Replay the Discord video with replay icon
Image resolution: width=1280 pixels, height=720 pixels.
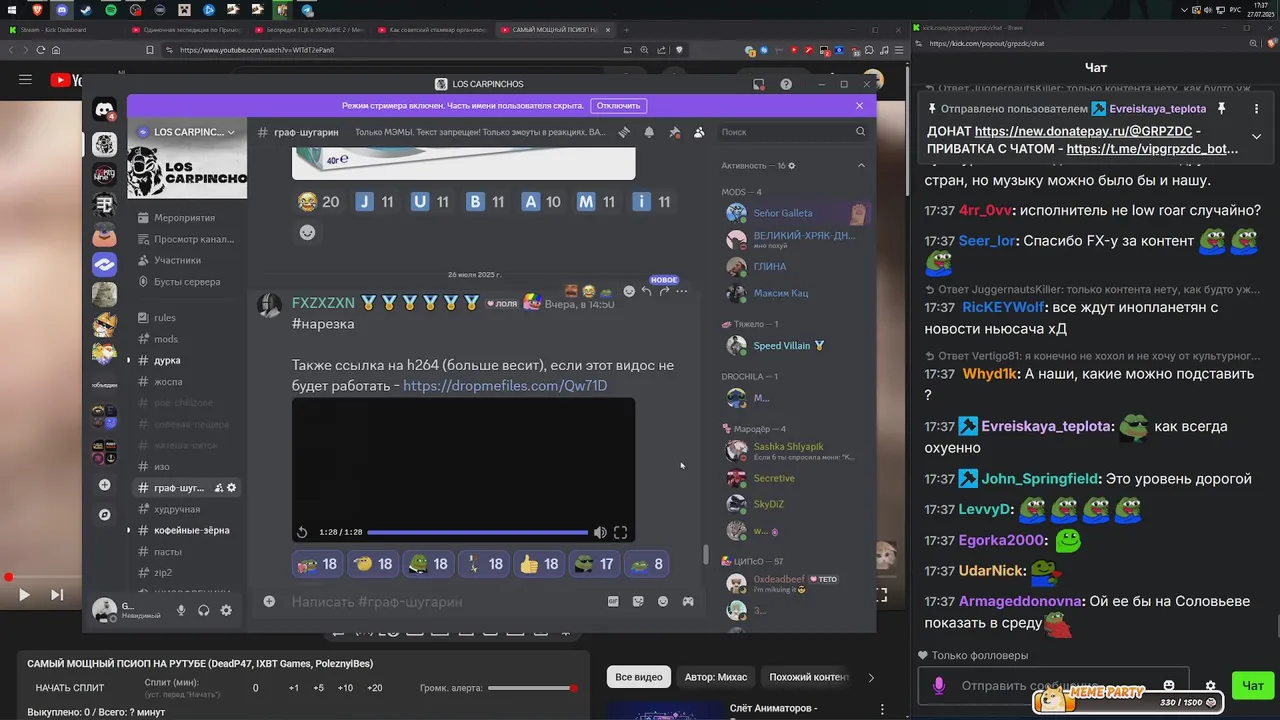[302, 533]
